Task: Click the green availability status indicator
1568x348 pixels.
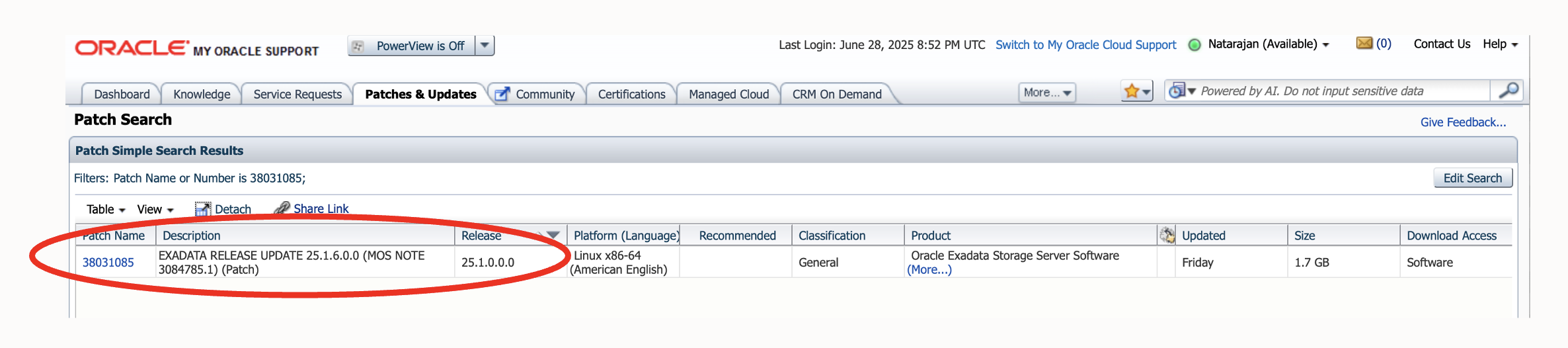Action: coord(1195,45)
